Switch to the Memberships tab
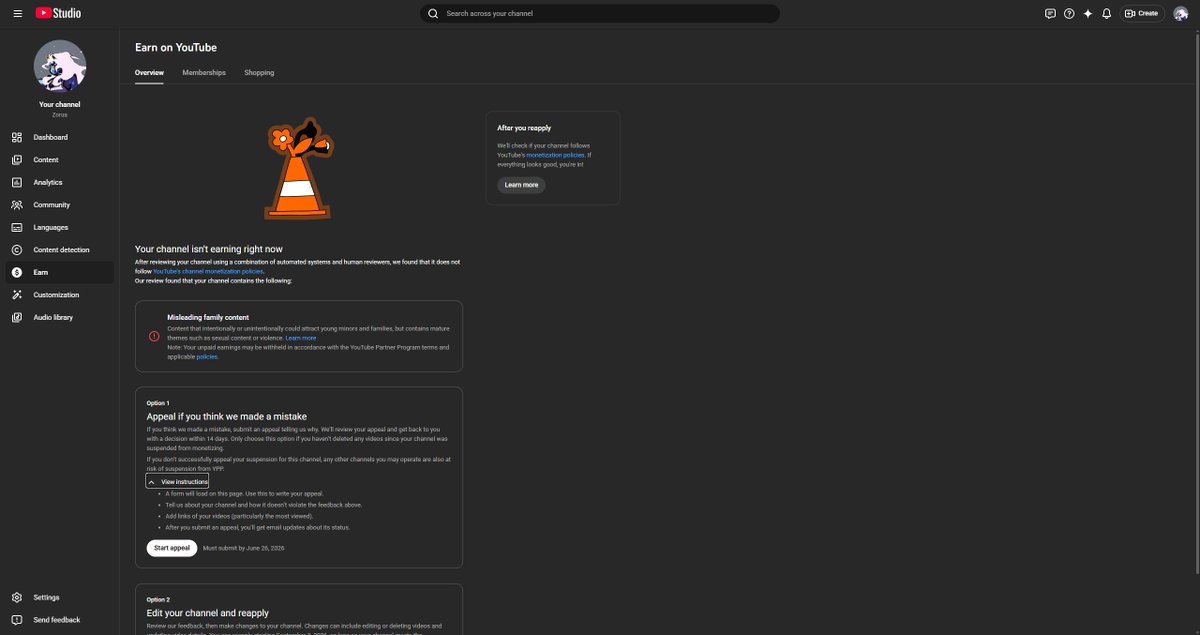This screenshot has width=1200, height=635. point(204,73)
